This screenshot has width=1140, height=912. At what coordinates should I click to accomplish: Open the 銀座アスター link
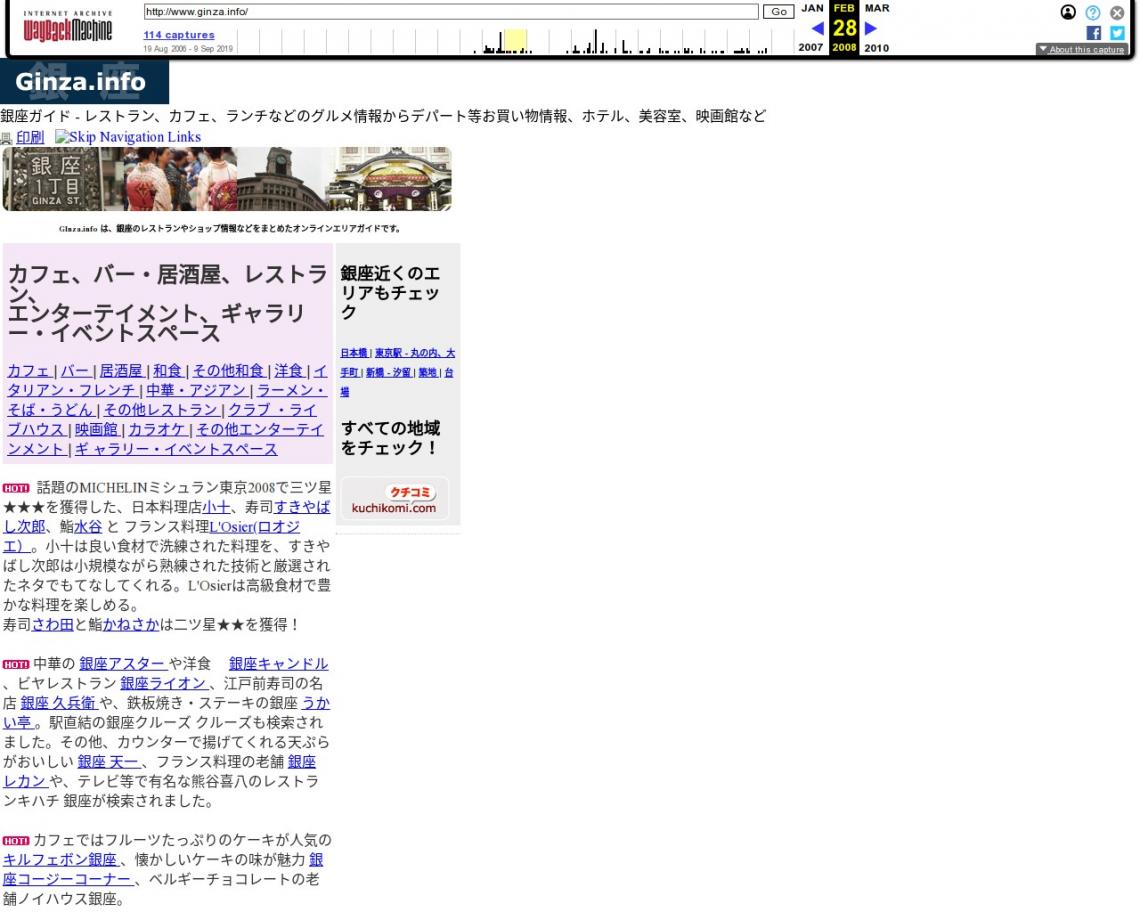tap(123, 663)
